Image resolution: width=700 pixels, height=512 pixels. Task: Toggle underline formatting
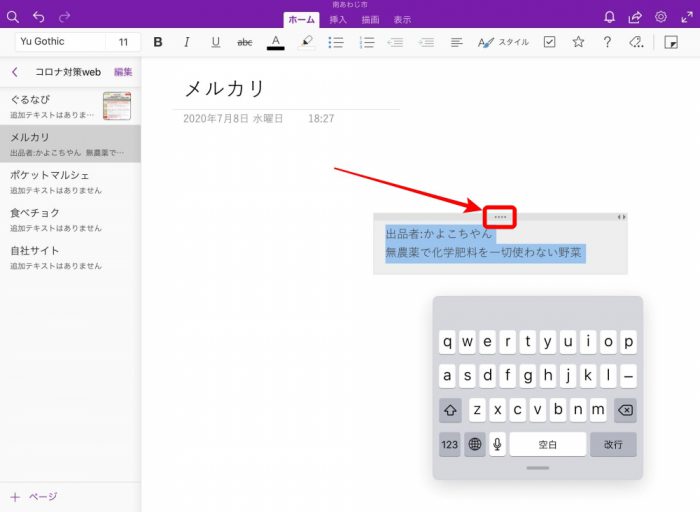tap(216, 42)
